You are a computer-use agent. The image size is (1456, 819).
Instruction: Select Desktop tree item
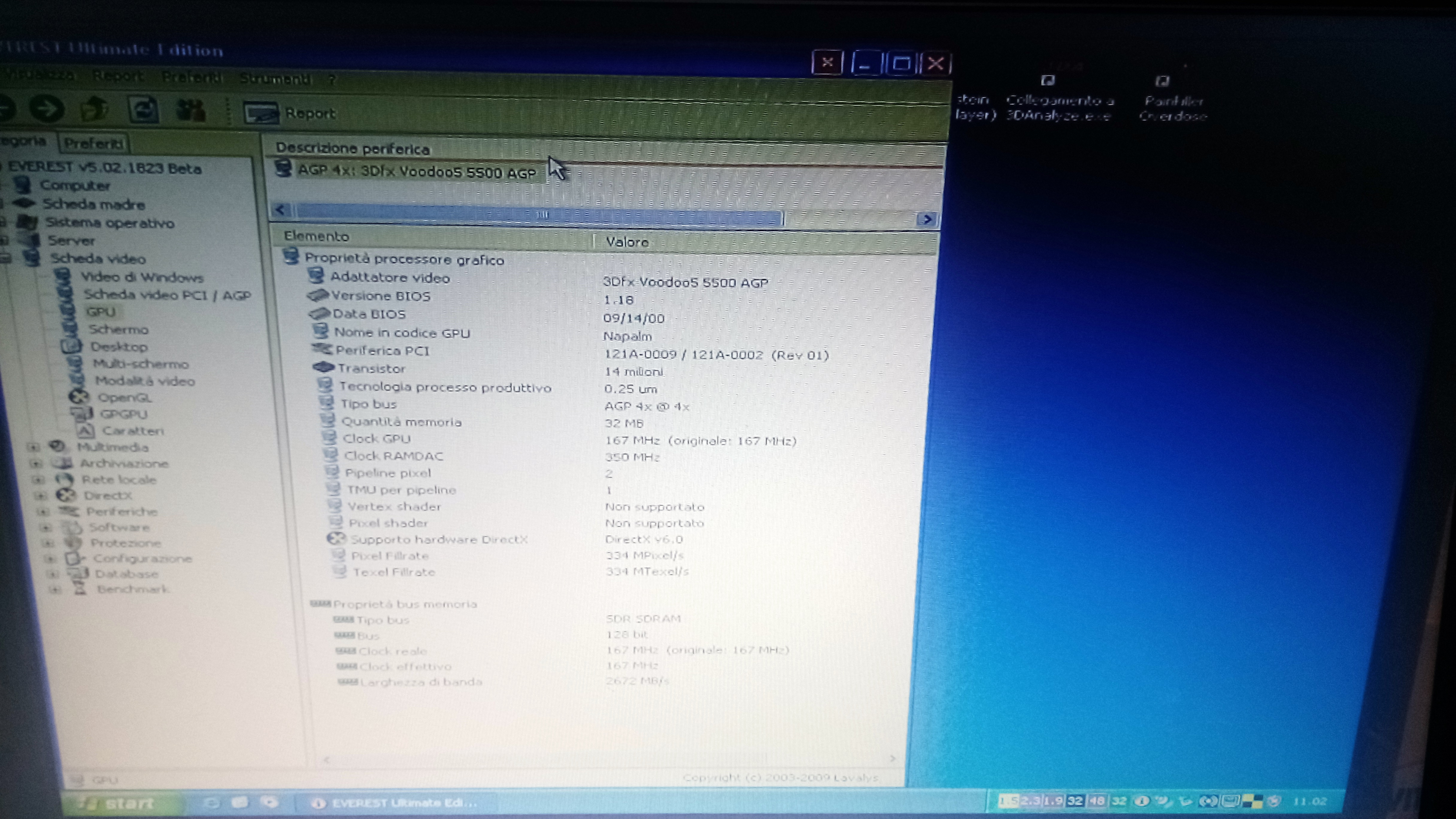pos(119,346)
